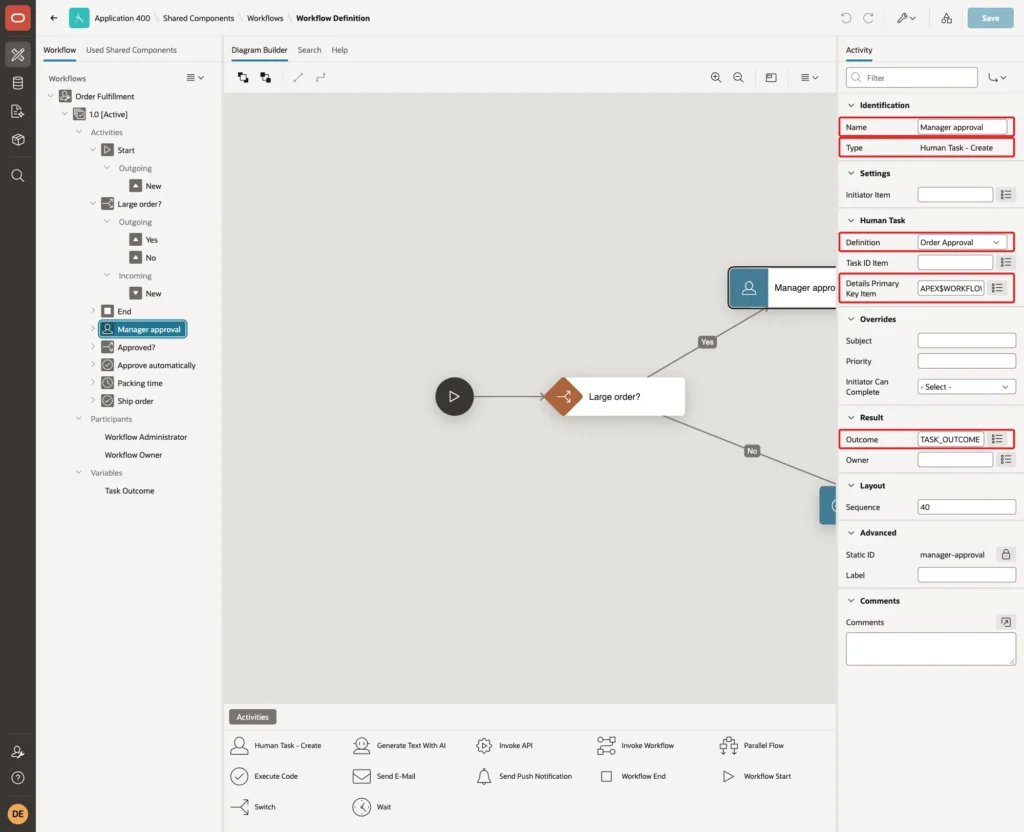
Task: Open the Workflows tree options menu
Action: click(195, 78)
